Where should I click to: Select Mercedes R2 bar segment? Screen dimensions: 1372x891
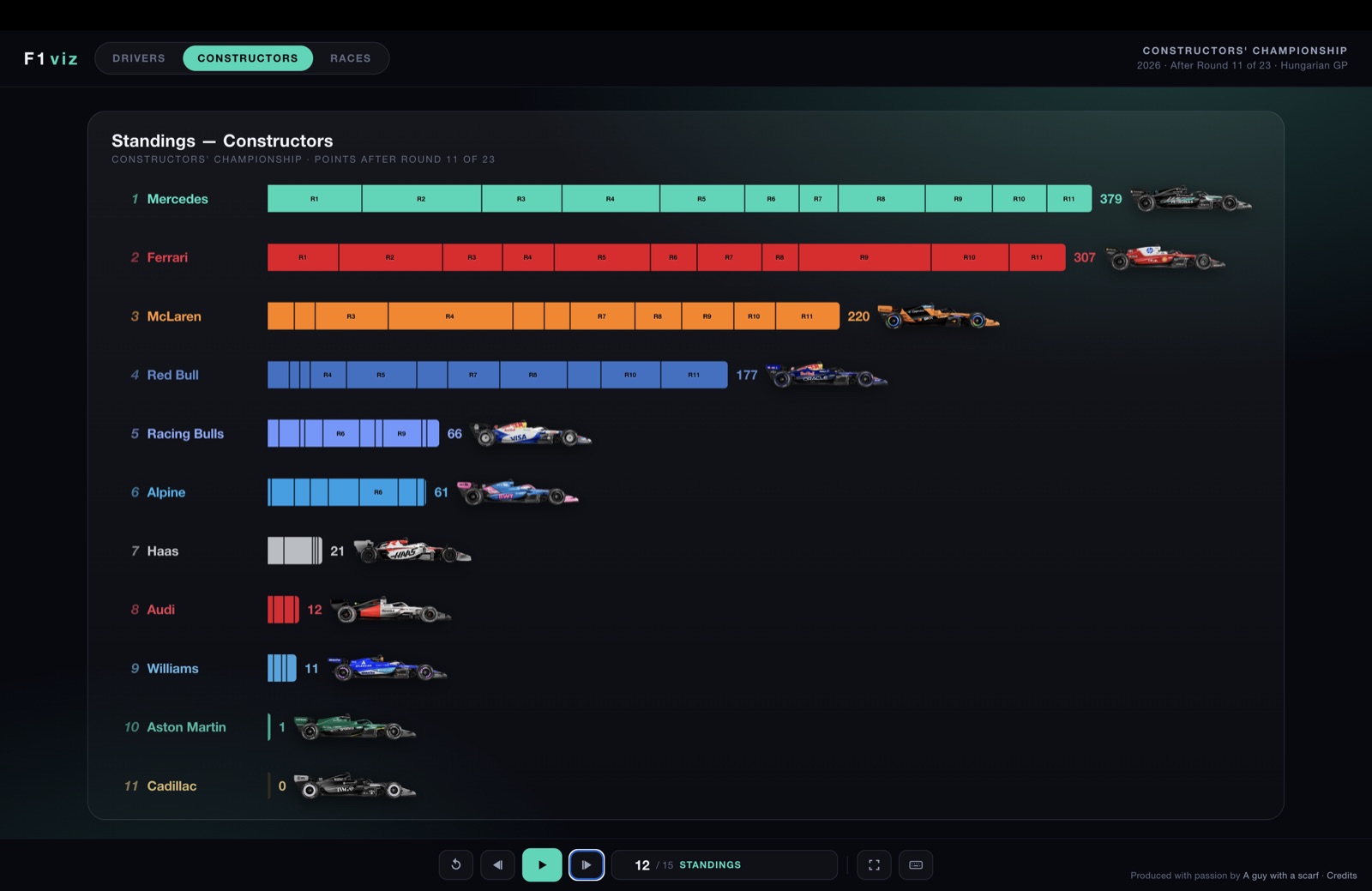[422, 199]
